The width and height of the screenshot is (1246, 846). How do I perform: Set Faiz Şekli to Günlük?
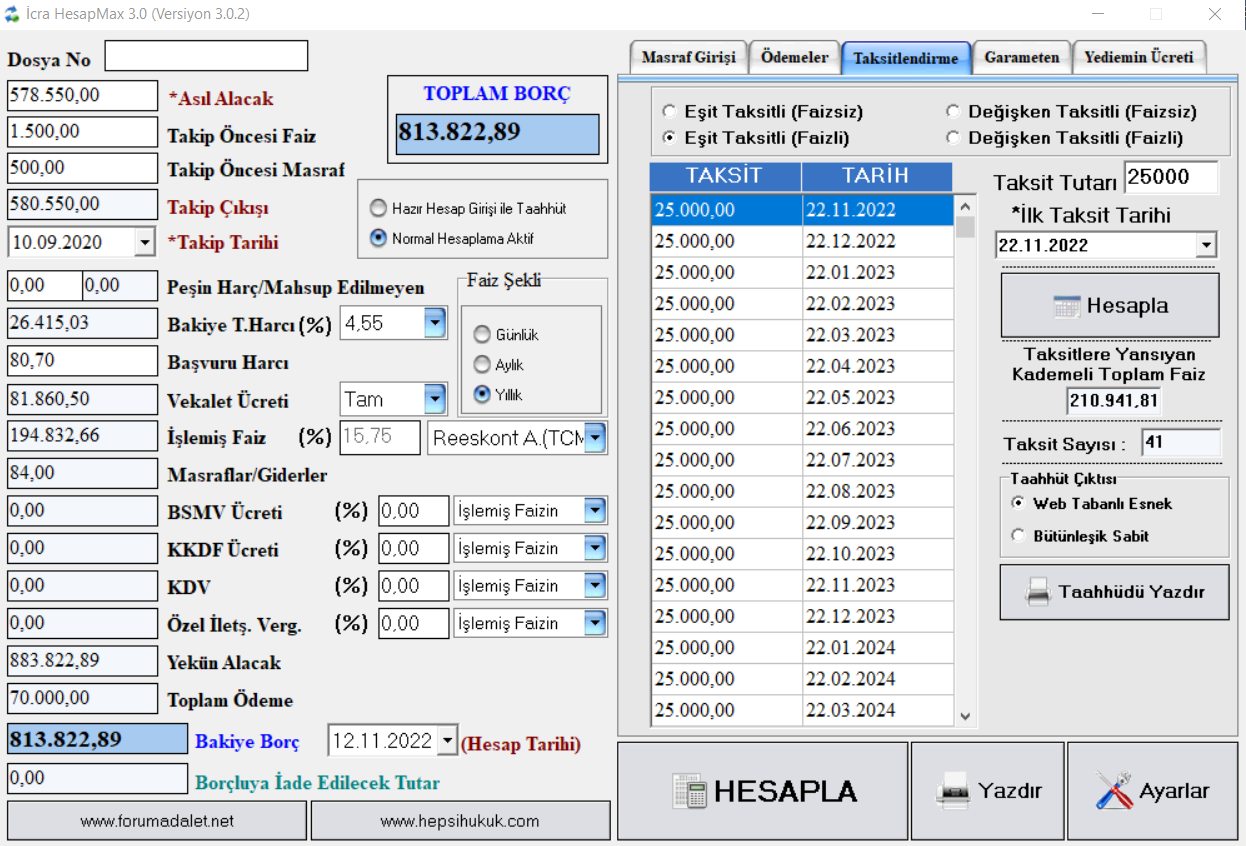point(483,334)
